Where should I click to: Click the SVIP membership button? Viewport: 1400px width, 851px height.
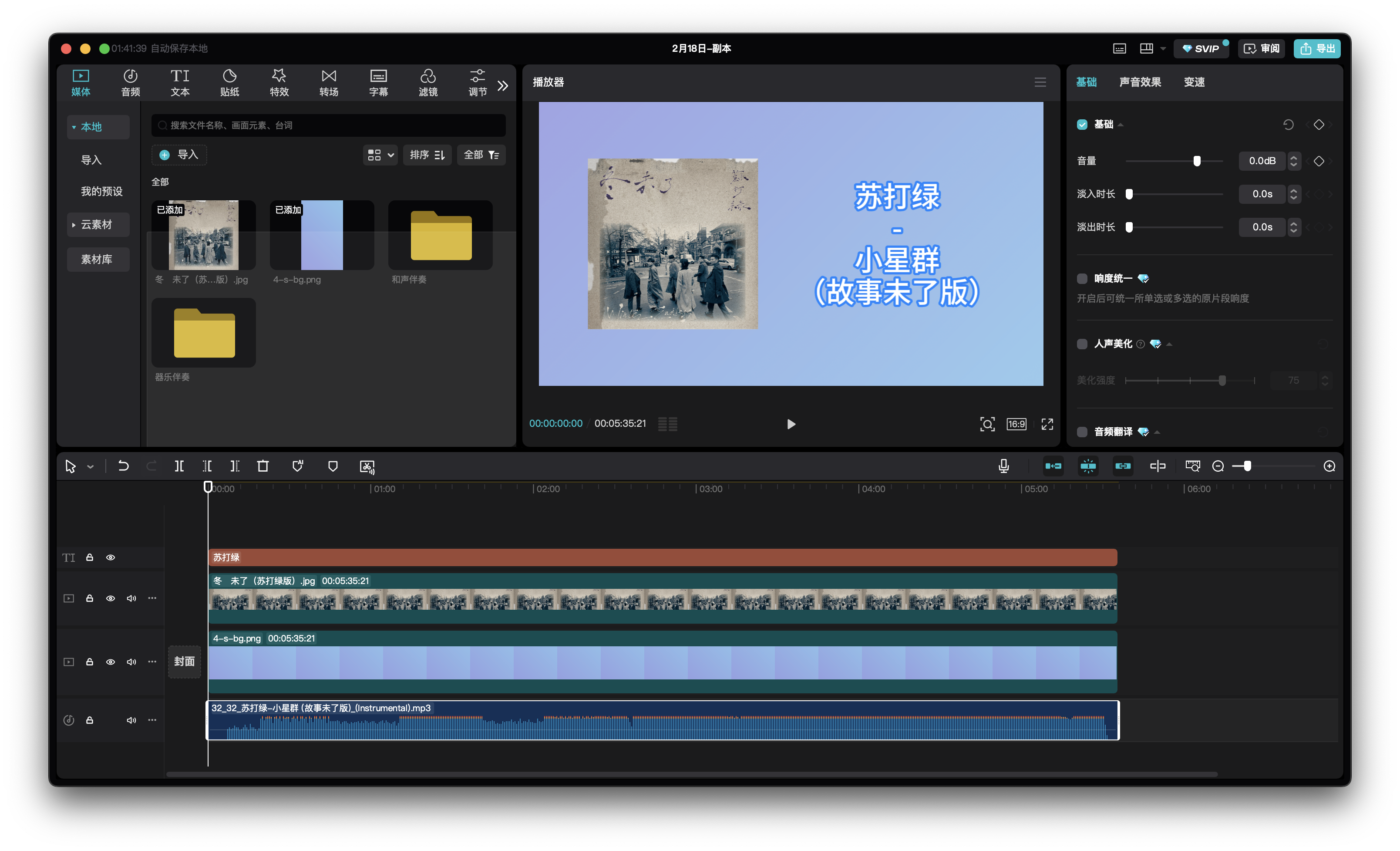pyautogui.click(x=1201, y=49)
